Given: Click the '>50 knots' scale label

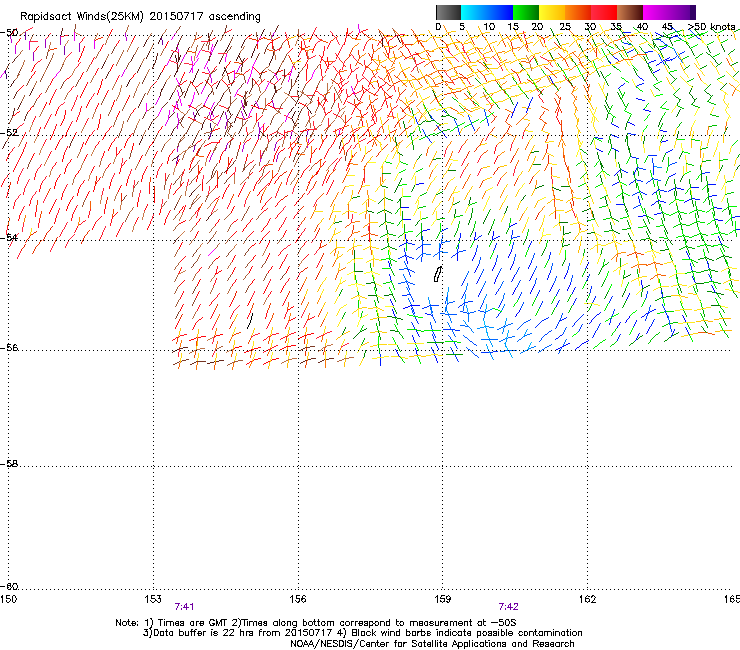Looking at the screenshot, I should tap(712, 27).
